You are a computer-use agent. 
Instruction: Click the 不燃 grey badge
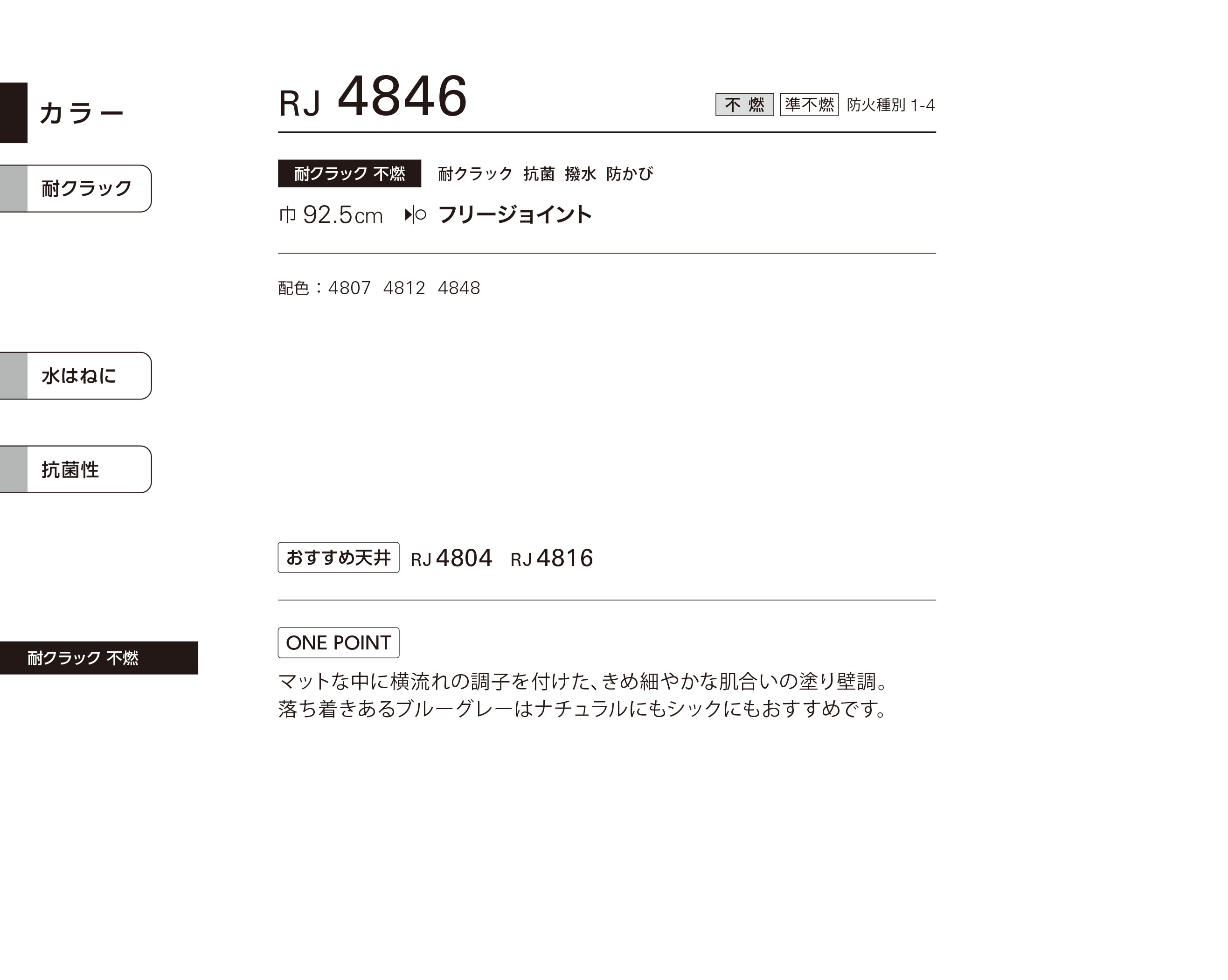[x=744, y=104]
